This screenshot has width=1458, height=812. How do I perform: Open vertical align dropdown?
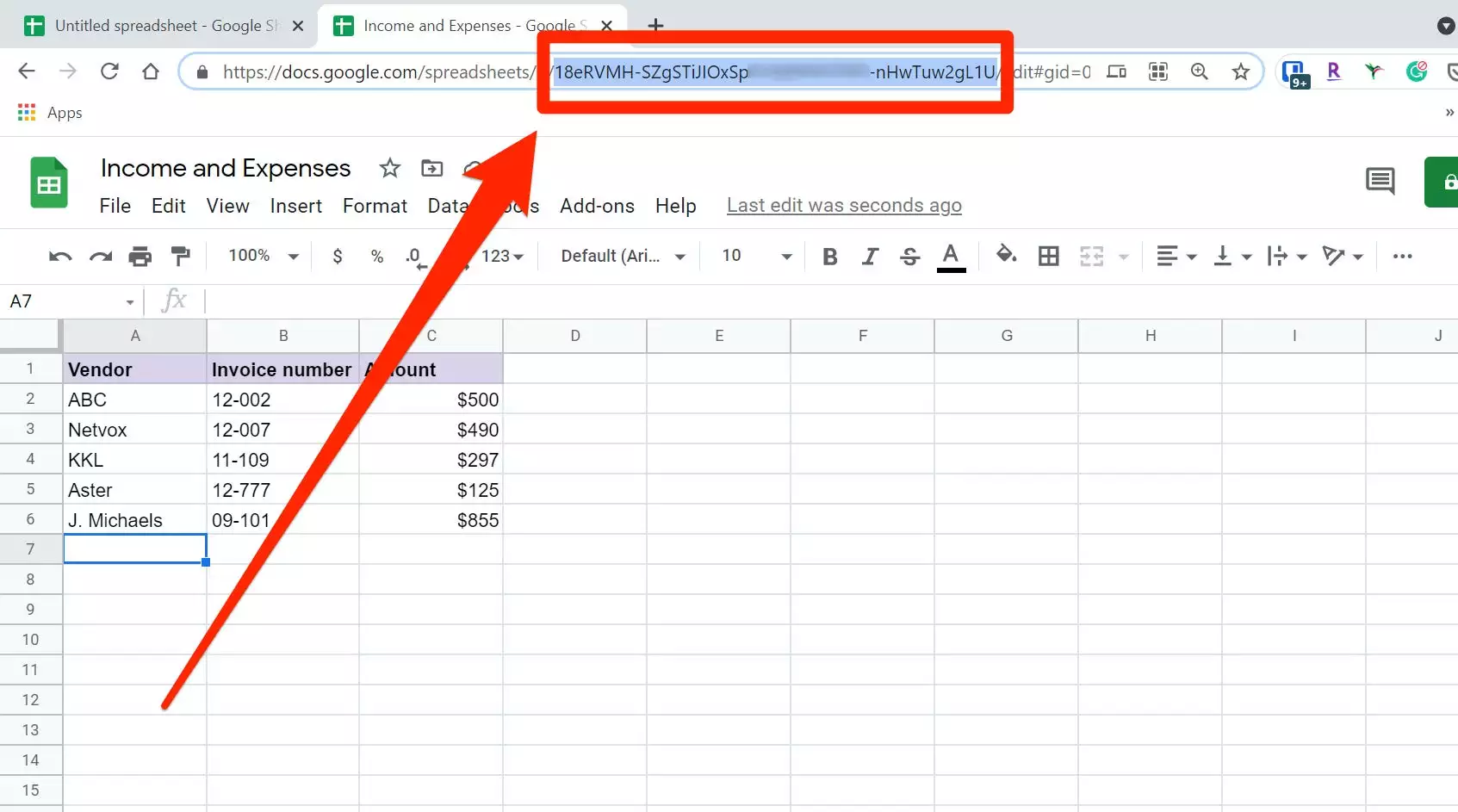tap(1232, 256)
